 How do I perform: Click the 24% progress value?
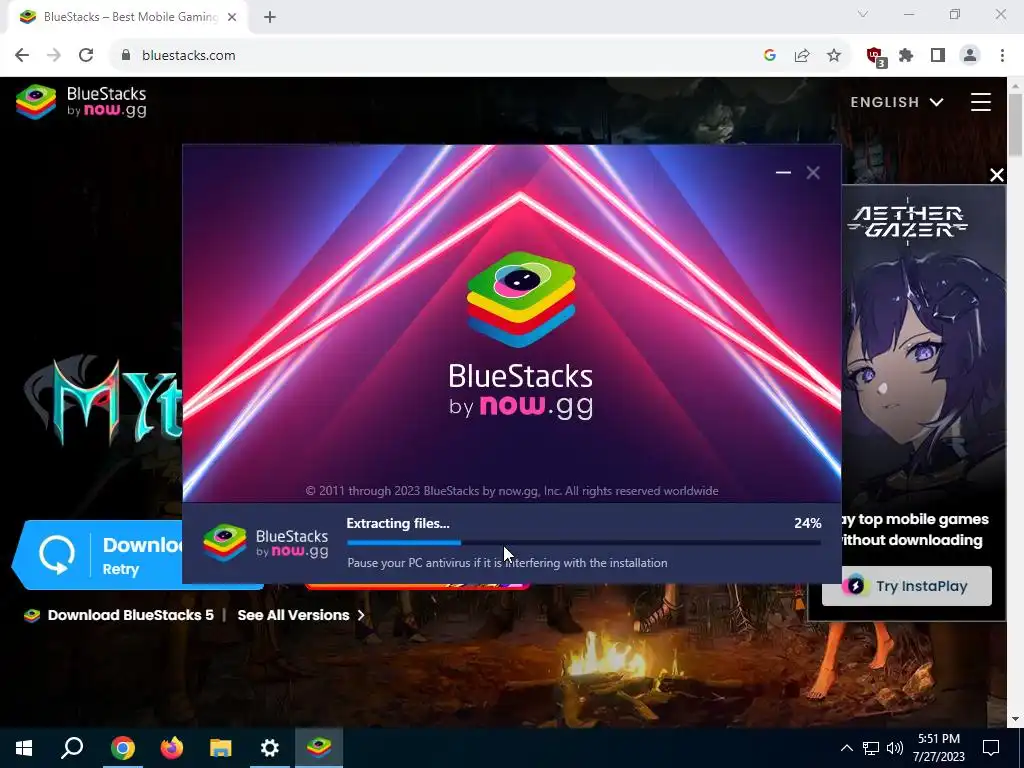tap(808, 523)
